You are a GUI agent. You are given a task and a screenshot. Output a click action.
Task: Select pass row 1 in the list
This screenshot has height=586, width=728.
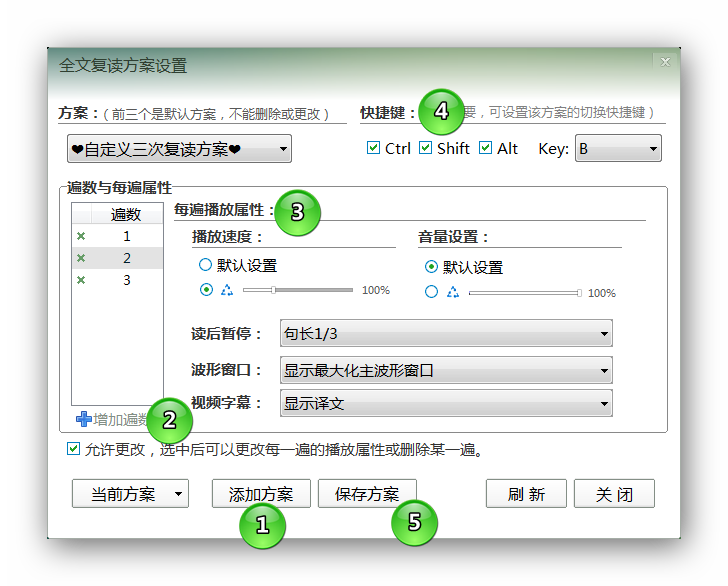tap(117, 236)
